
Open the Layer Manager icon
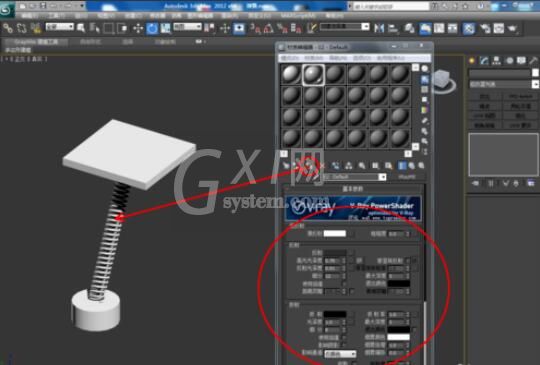point(409,28)
